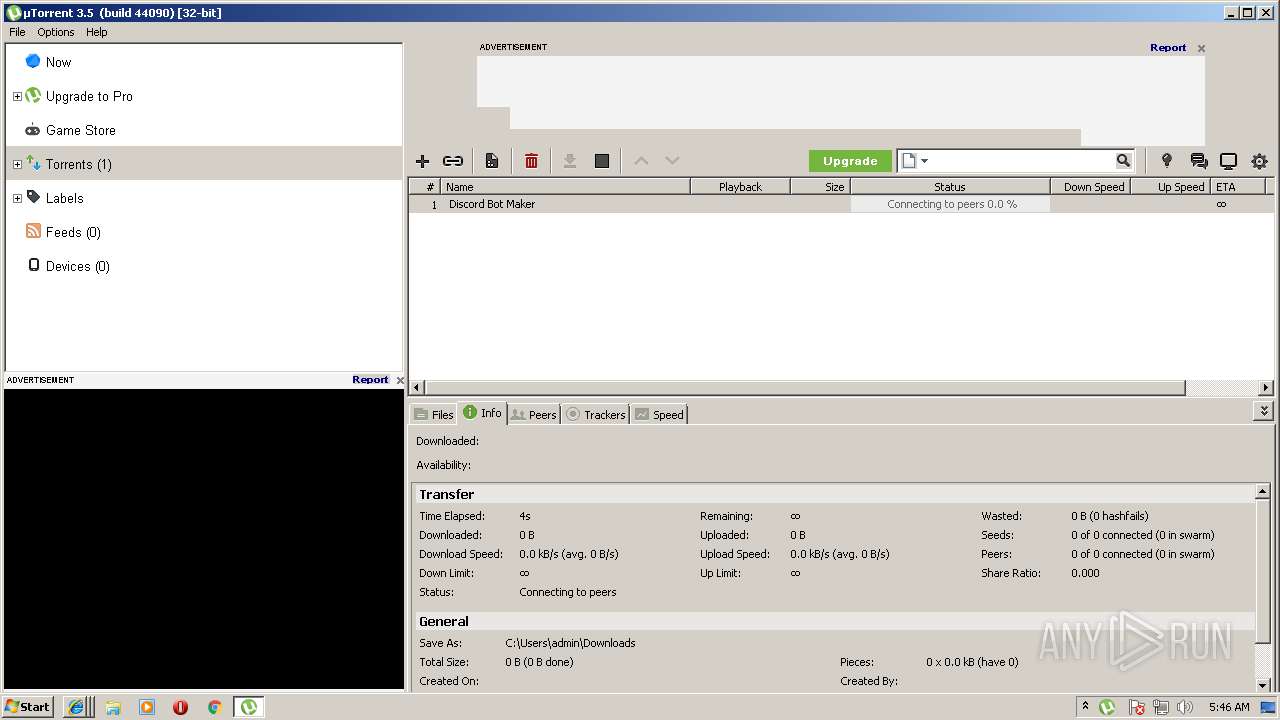Expand the Labels tree node
This screenshot has width=1280, height=720.
point(17,198)
